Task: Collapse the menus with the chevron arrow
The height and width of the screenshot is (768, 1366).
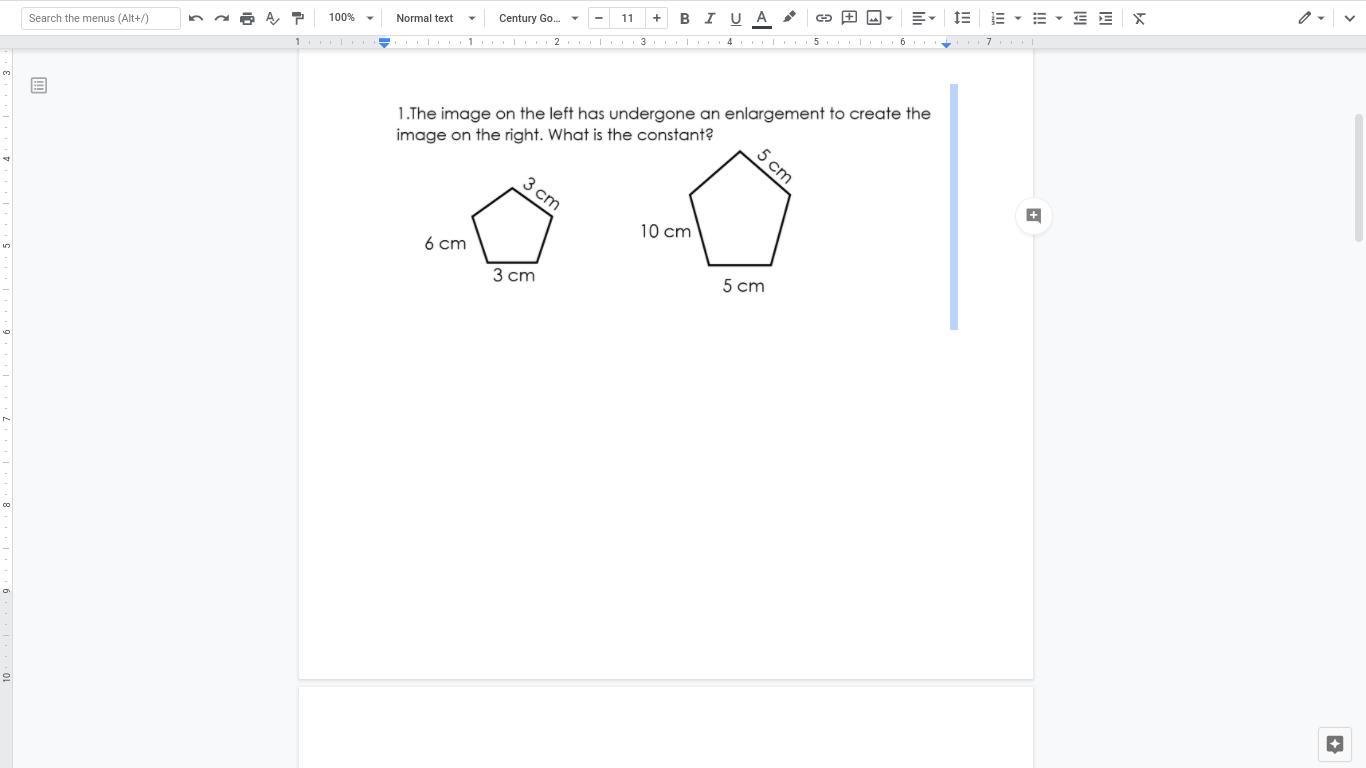Action: pyautogui.click(x=1349, y=18)
